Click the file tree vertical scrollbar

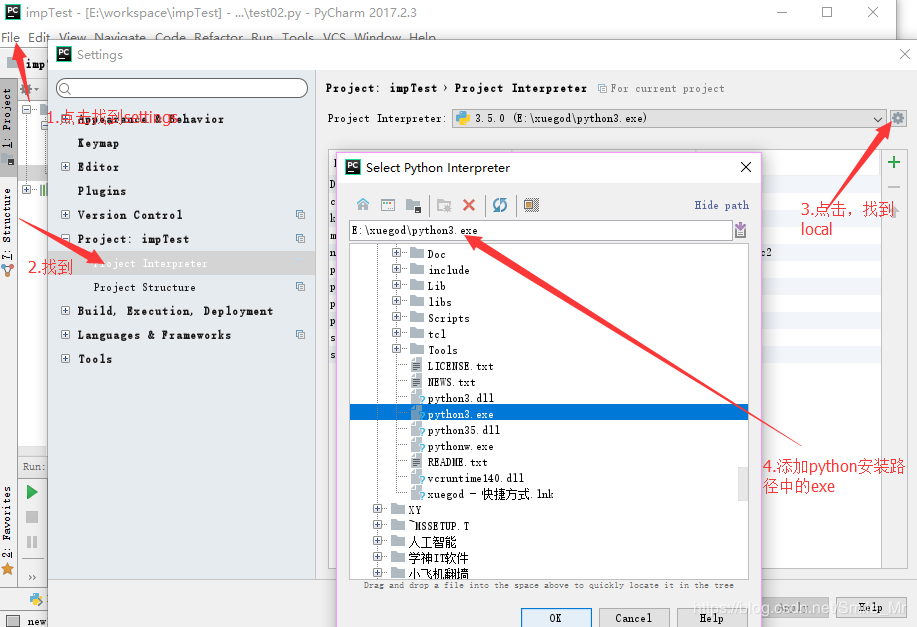pos(743,484)
